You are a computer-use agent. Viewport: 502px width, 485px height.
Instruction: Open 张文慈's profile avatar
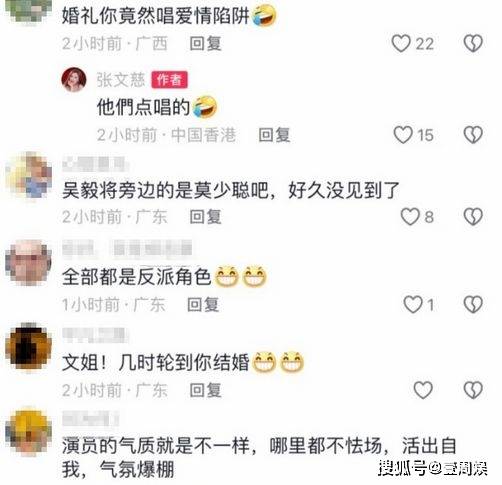pyautogui.click(x=74, y=79)
